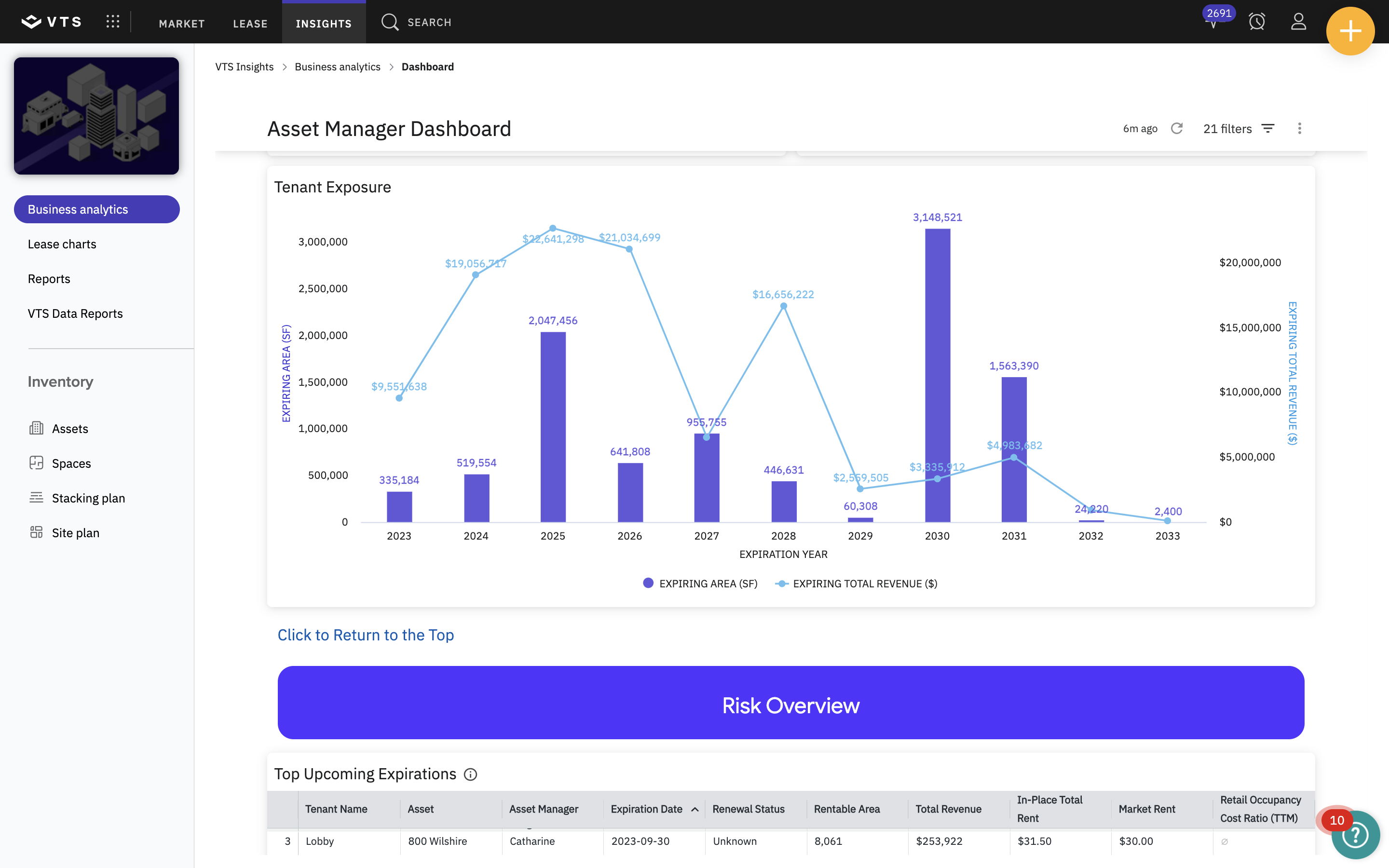Click the Risk Overview banner button
Image resolution: width=1389 pixels, height=868 pixels.
click(x=791, y=703)
